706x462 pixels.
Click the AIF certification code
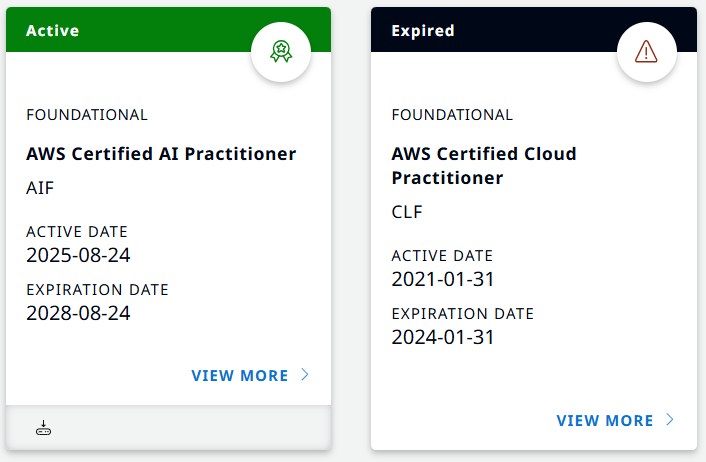(x=40, y=187)
